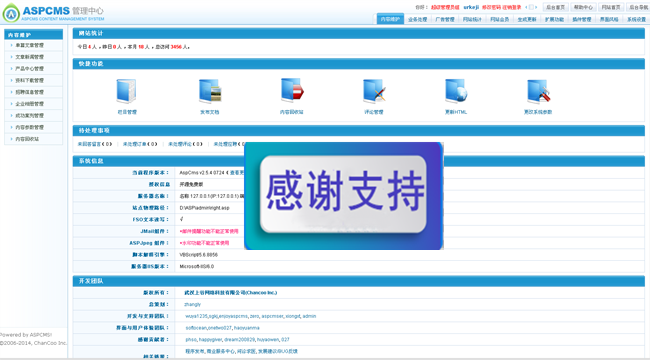Click the 后台首页 header button
The width and height of the screenshot is (650, 360).
(555, 7)
